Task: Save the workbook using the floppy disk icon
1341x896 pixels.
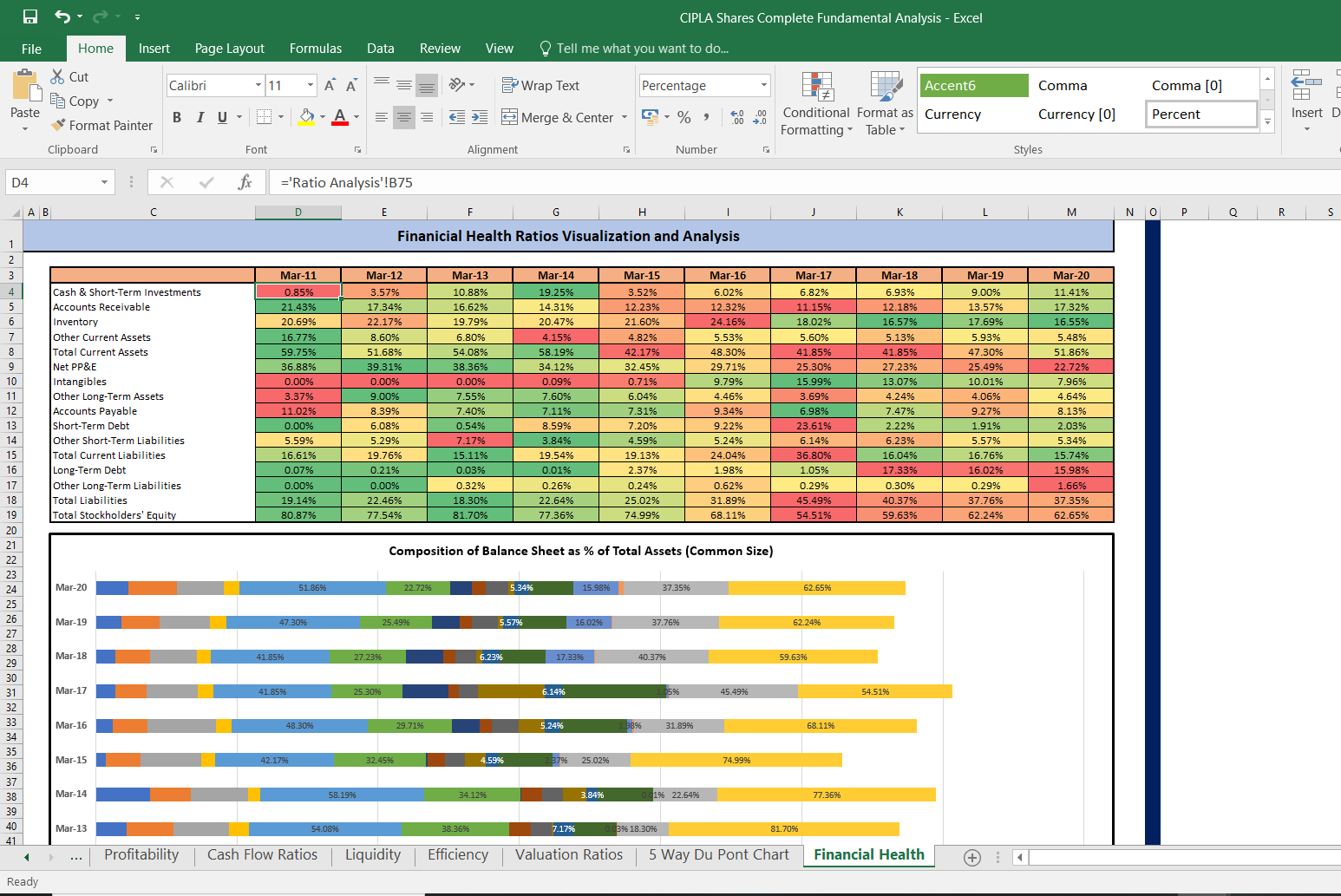Action: (x=30, y=16)
